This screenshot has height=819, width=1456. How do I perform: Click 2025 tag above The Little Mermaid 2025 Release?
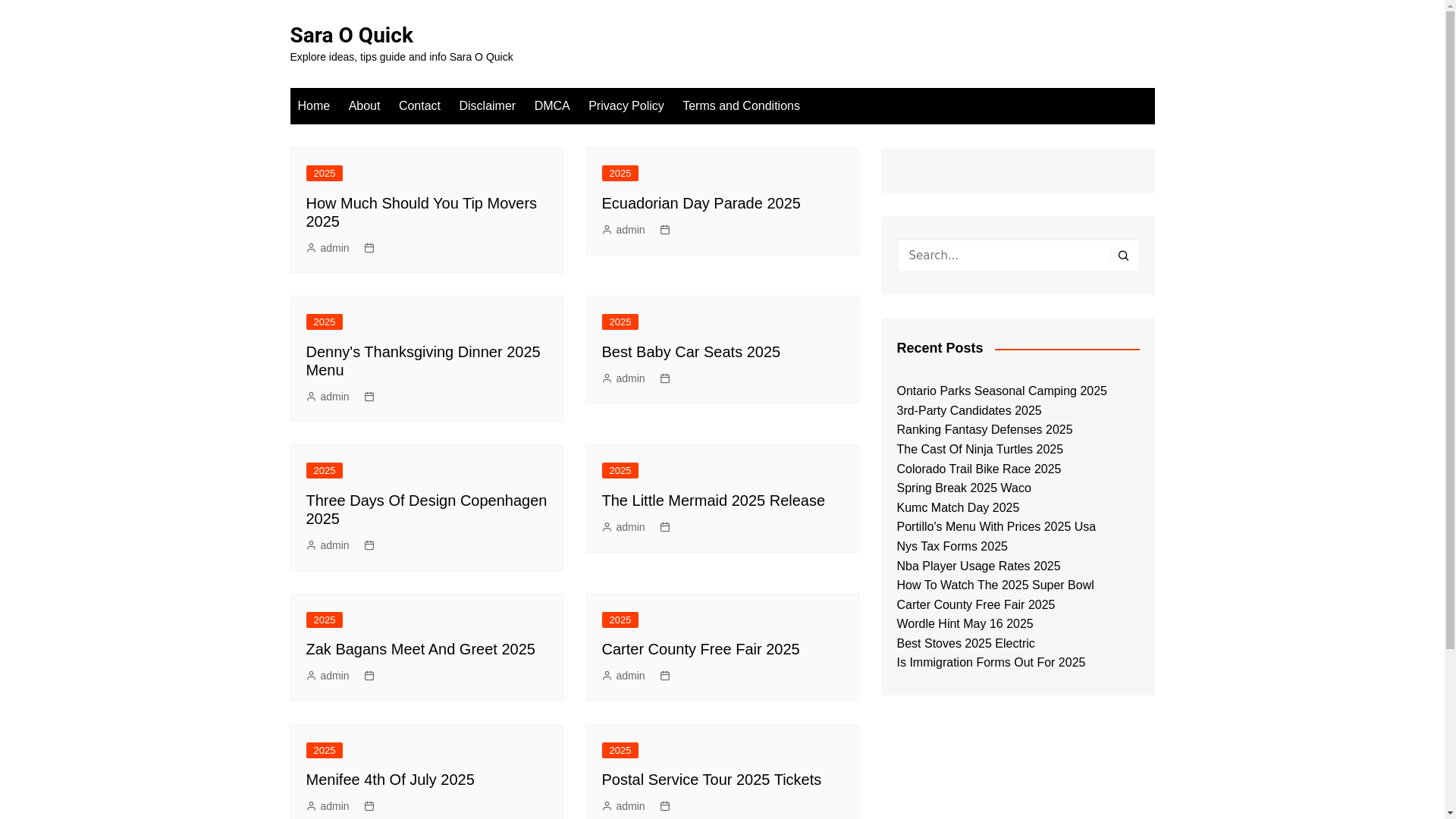point(620,471)
